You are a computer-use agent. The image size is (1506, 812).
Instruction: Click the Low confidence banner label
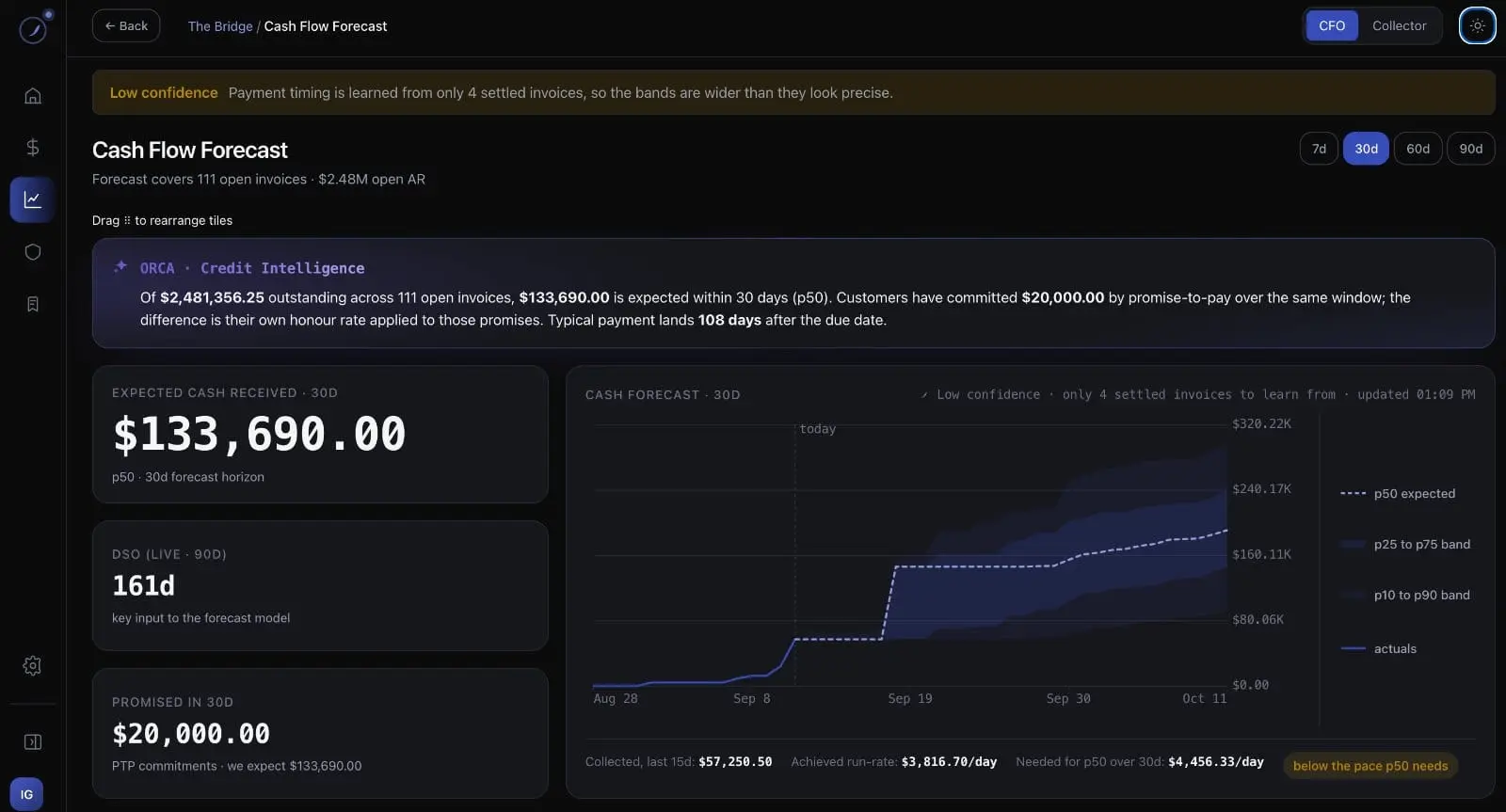[x=164, y=92]
